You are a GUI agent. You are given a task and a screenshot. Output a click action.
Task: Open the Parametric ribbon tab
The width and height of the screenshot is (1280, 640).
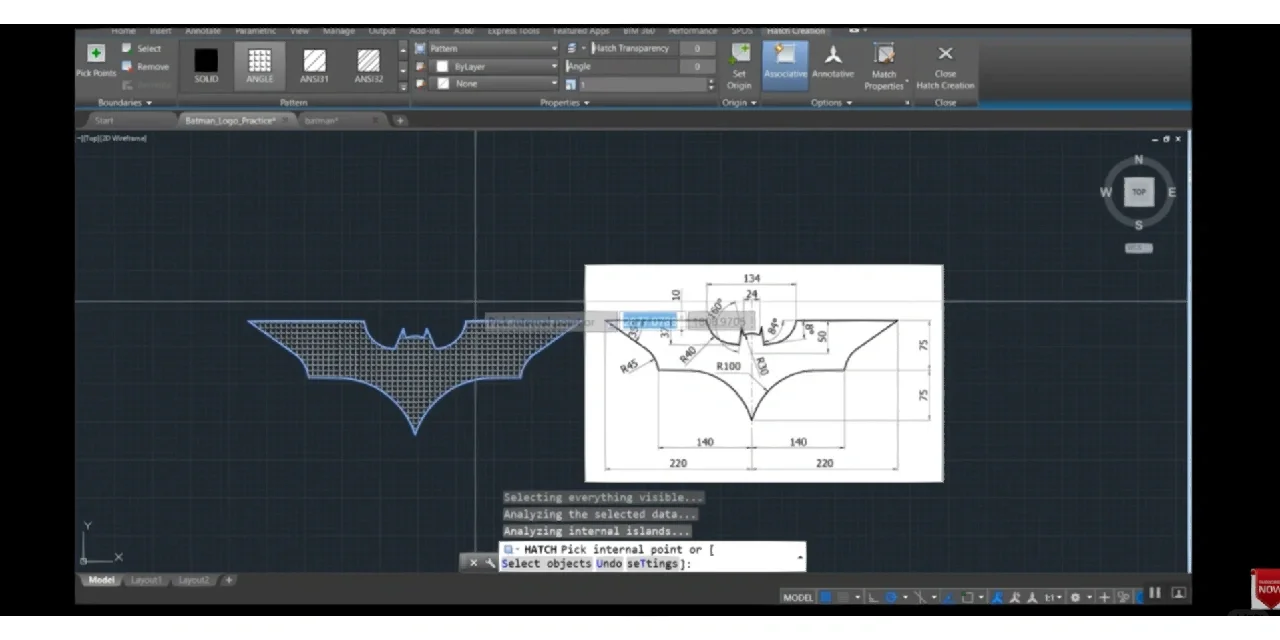[x=255, y=31]
